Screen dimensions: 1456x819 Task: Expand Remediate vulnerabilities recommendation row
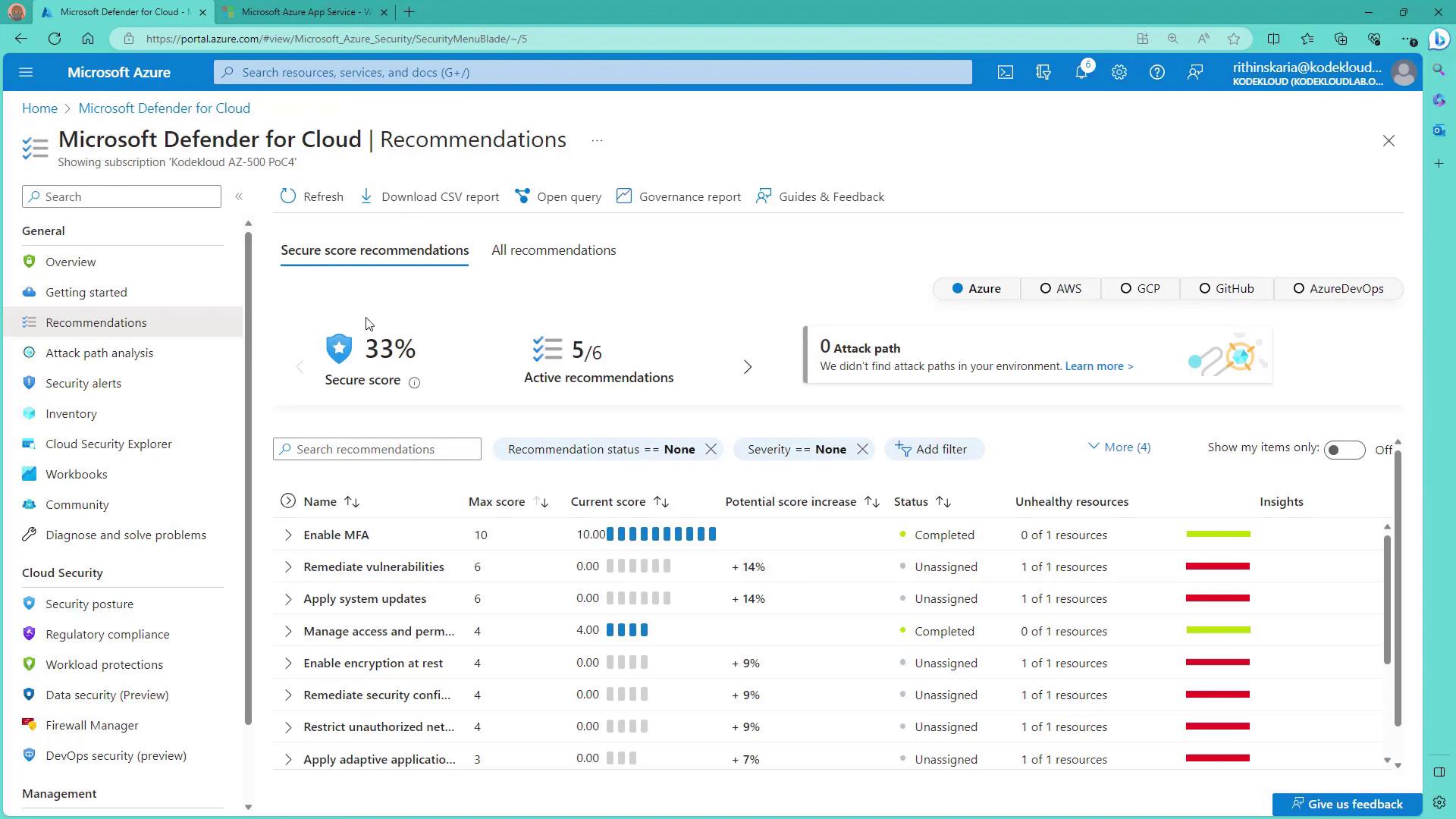(x=288, y=567)
